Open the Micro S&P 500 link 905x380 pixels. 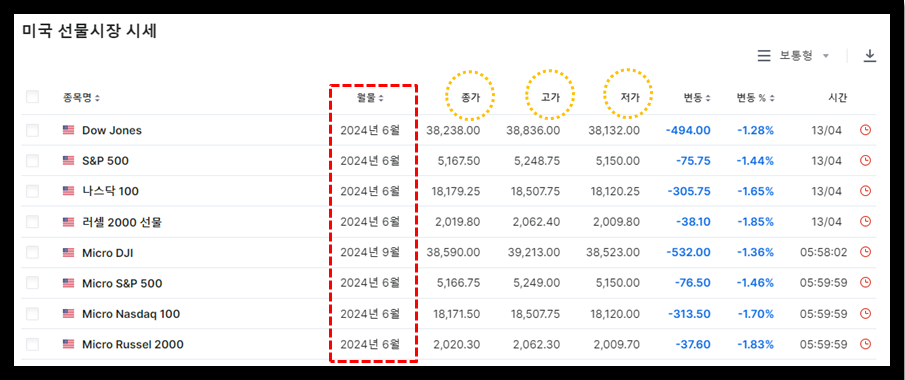[122, 283]
